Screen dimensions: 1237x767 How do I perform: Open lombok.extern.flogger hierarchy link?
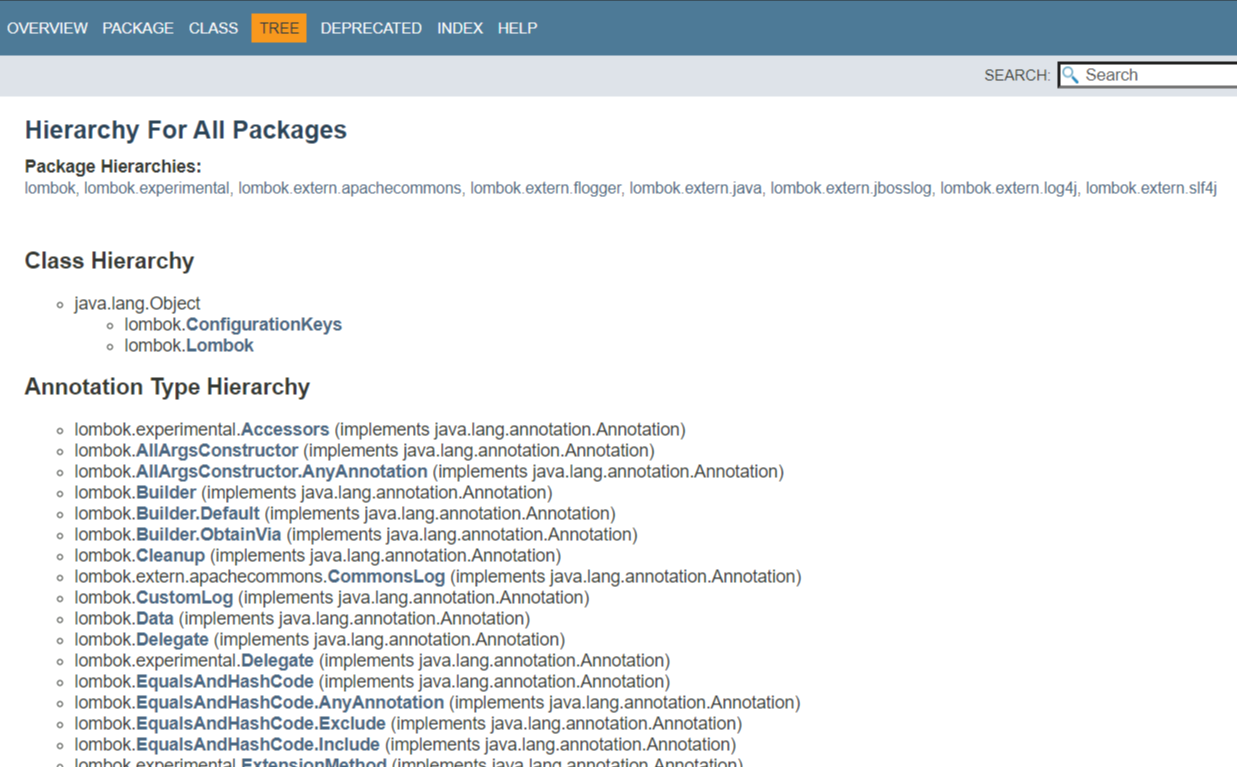[546, 188]
